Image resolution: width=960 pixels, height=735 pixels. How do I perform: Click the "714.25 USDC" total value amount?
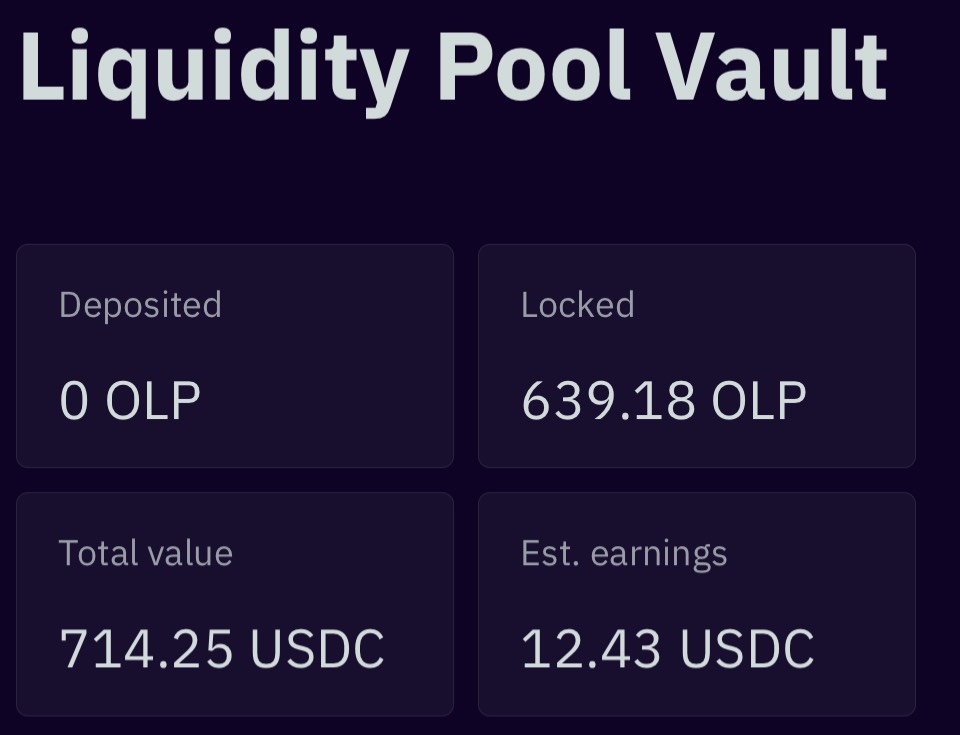[x=222, y=648]
